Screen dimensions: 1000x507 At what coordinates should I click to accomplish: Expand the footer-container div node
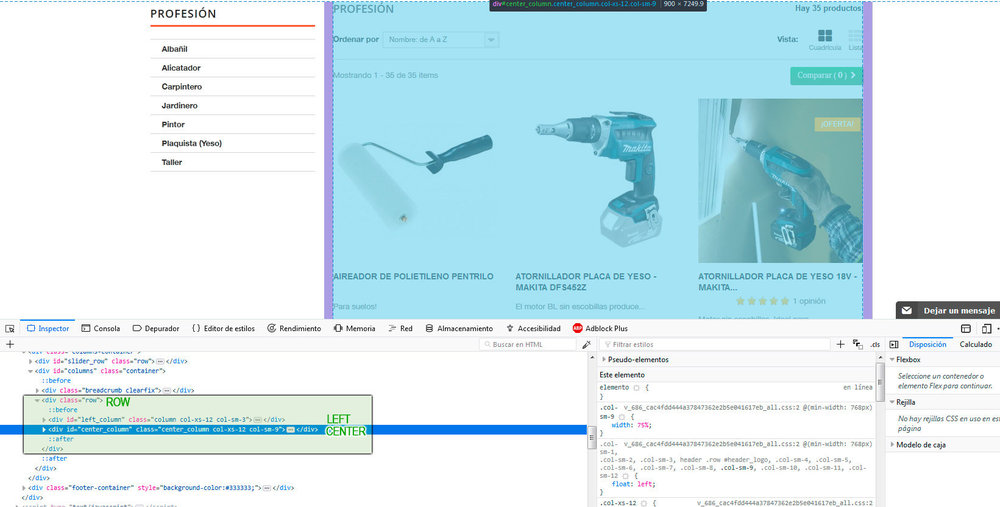pyautogui.click(x=24, y=488)
